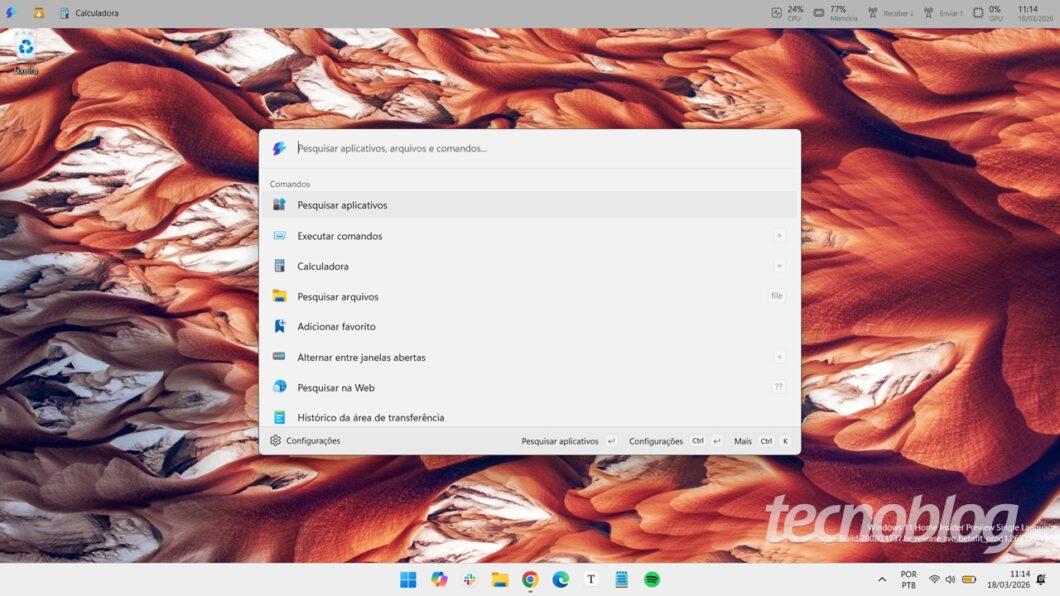Screen dimensions: 1060x596
Task: Open the Windows Start menu
Action: pos(408,580)
